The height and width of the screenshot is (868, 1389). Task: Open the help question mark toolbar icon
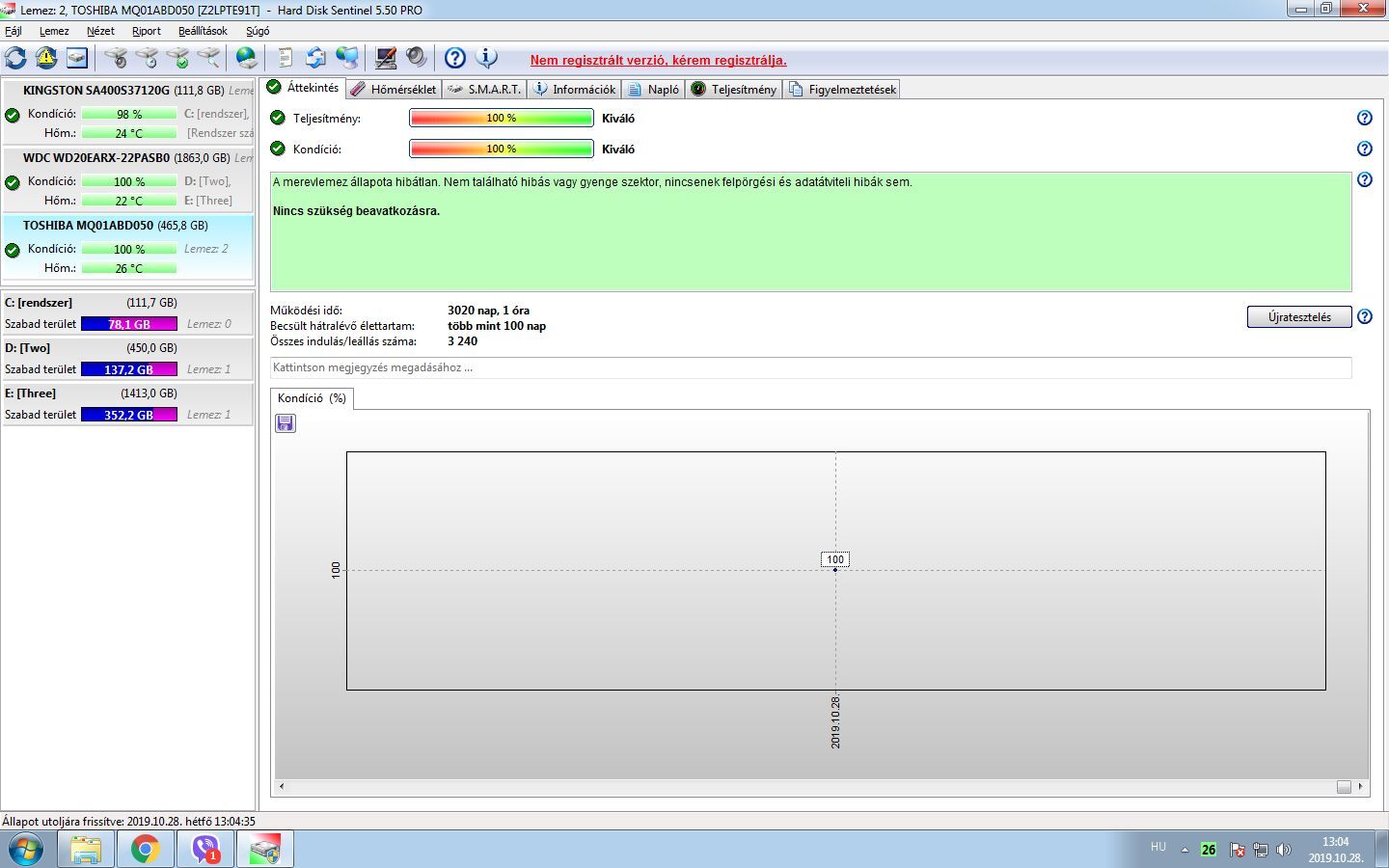455,58
